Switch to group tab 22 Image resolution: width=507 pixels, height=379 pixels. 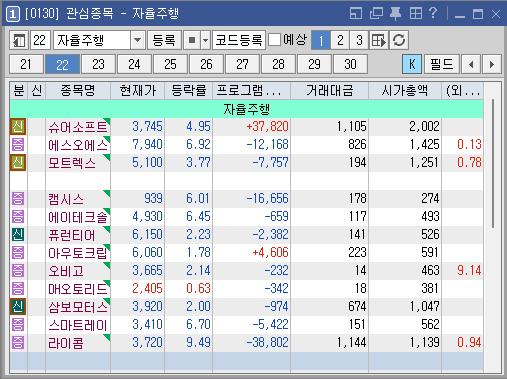62,64
